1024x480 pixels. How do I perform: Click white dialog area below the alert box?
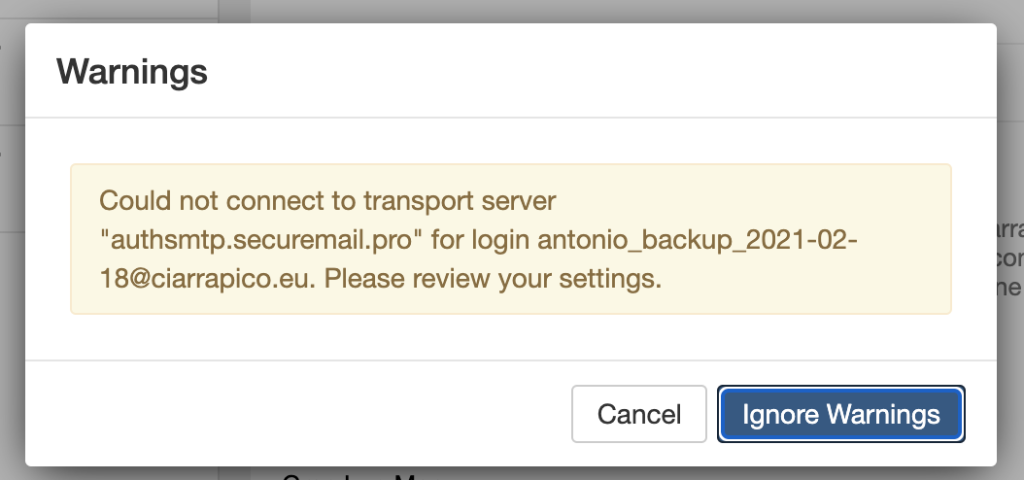point(510,337)
